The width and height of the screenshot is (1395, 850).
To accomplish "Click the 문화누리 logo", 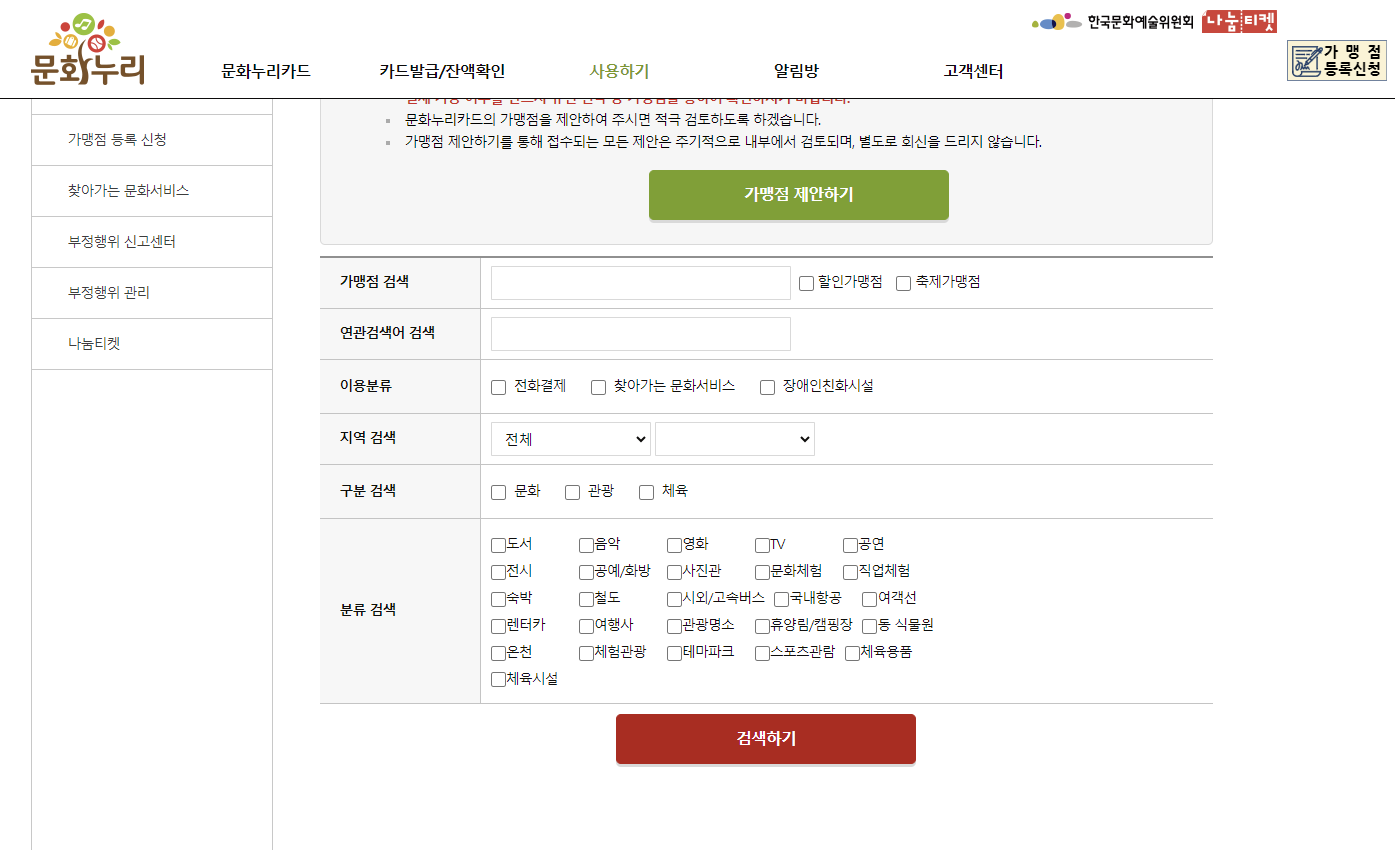I will pos(89,50).
